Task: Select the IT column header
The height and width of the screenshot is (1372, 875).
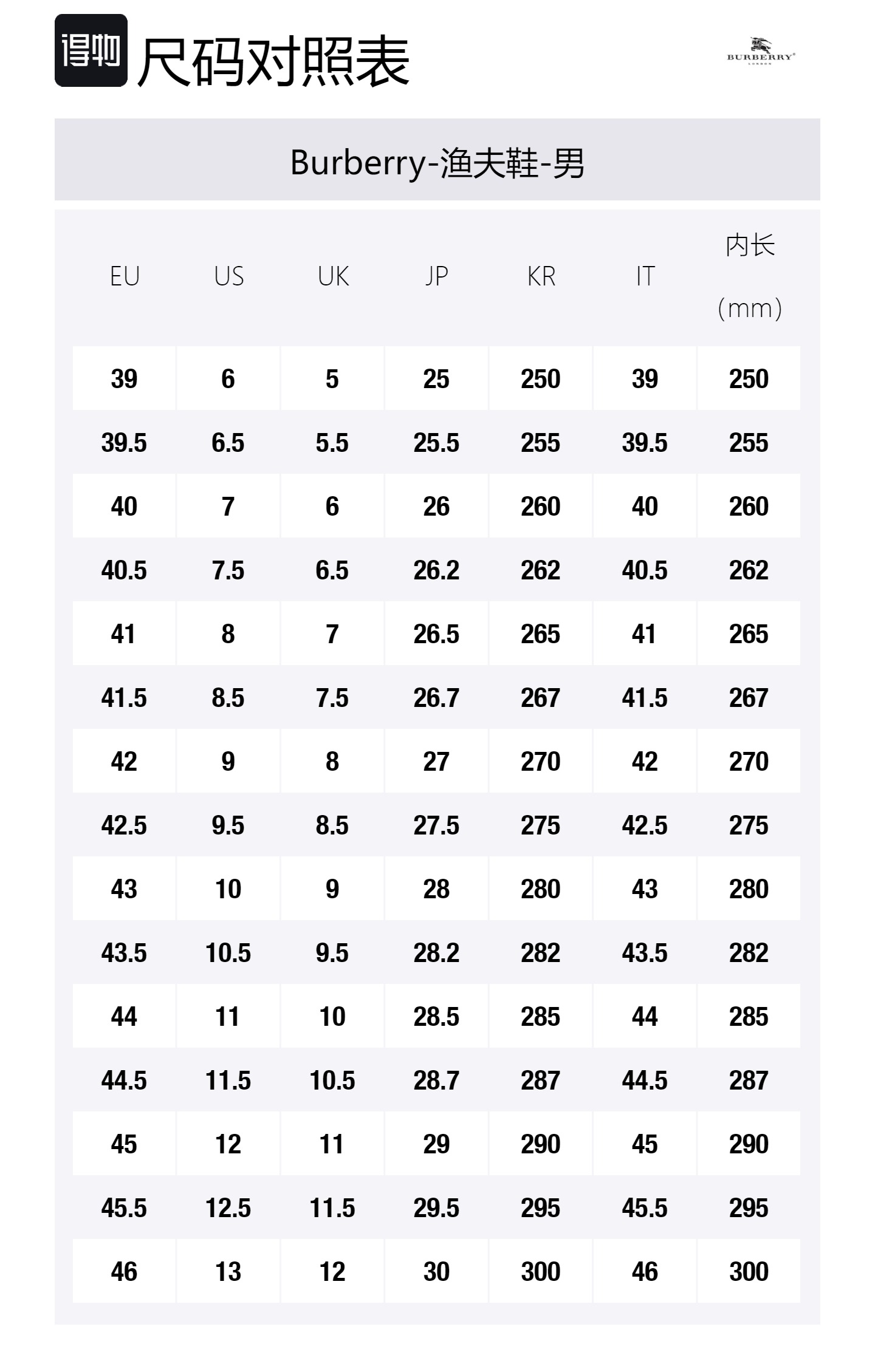Action: click(x=645, y=276)
